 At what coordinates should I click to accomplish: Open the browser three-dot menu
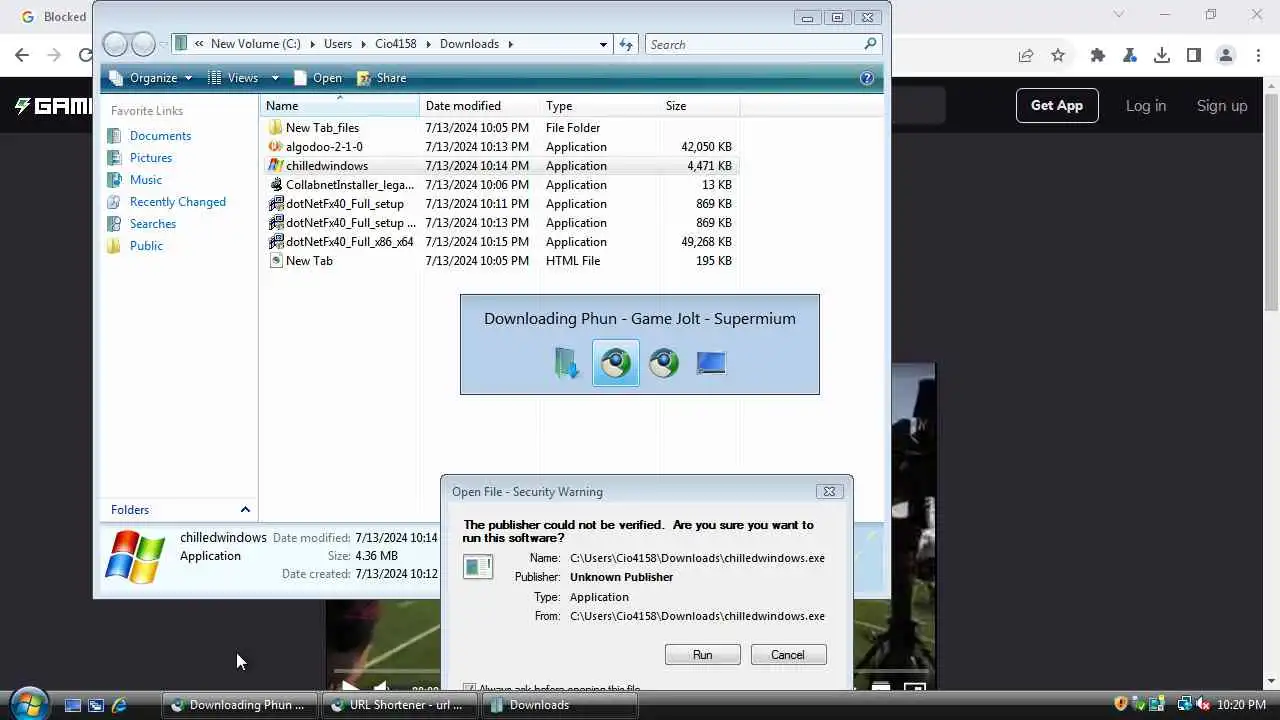[x=1257, y=56]
